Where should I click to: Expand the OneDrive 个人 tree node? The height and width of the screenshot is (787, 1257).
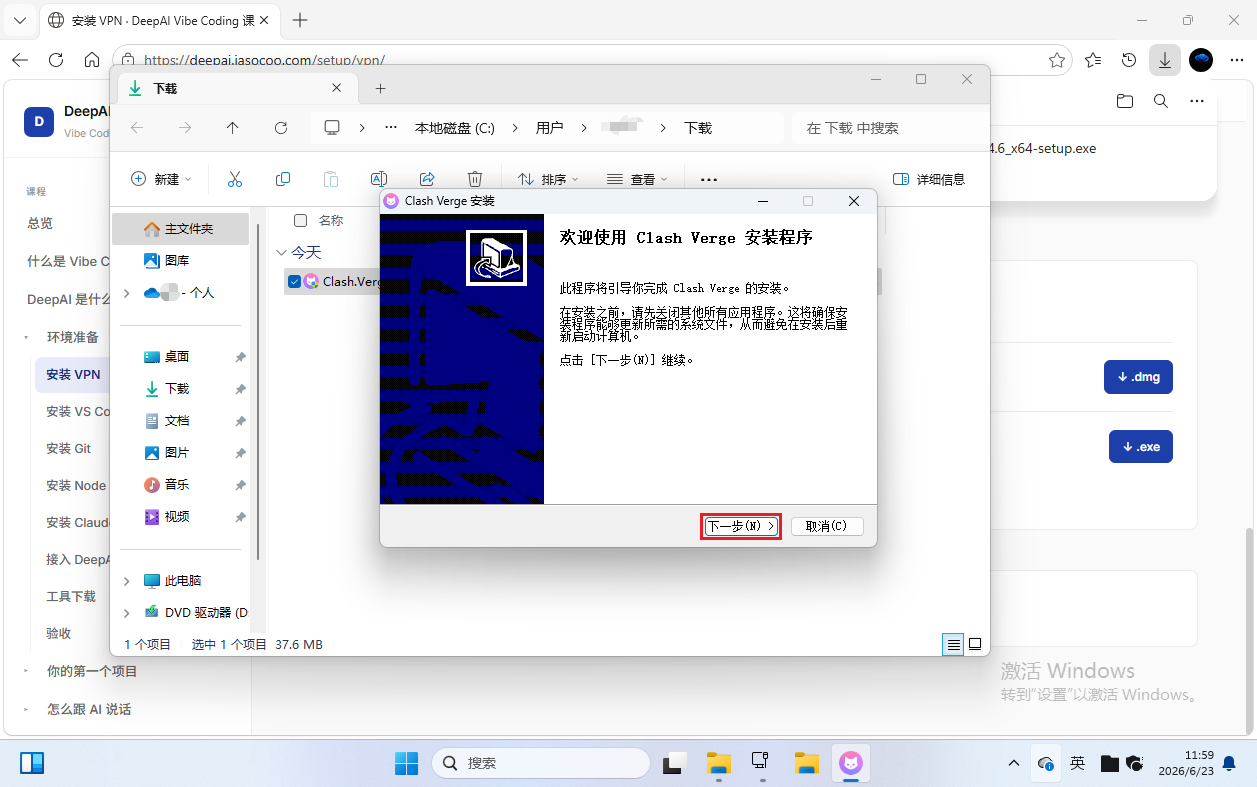(126, 293)
